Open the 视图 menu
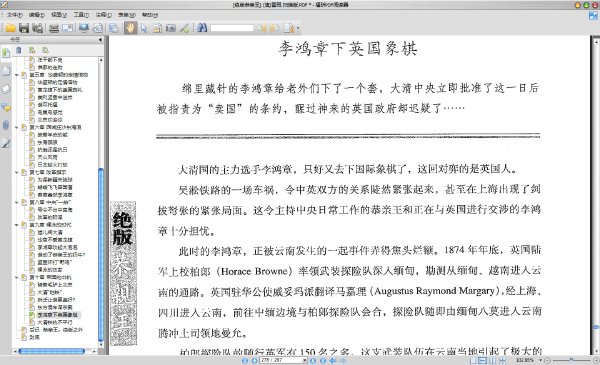The width and height of the screenshot is (600, 365). tap(59, 15)
